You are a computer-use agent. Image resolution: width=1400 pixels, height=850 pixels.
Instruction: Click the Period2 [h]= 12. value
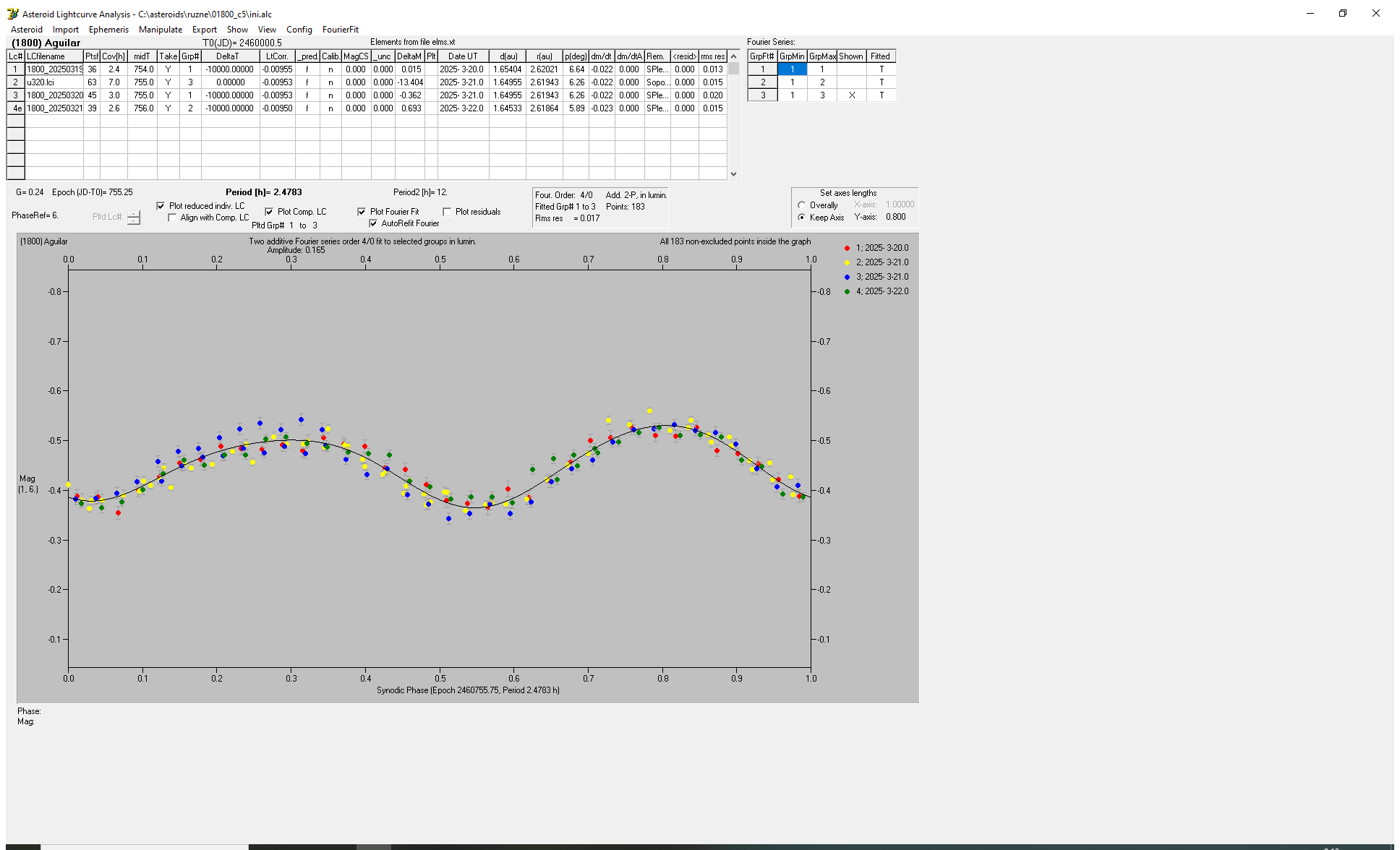tap(420, 192)
